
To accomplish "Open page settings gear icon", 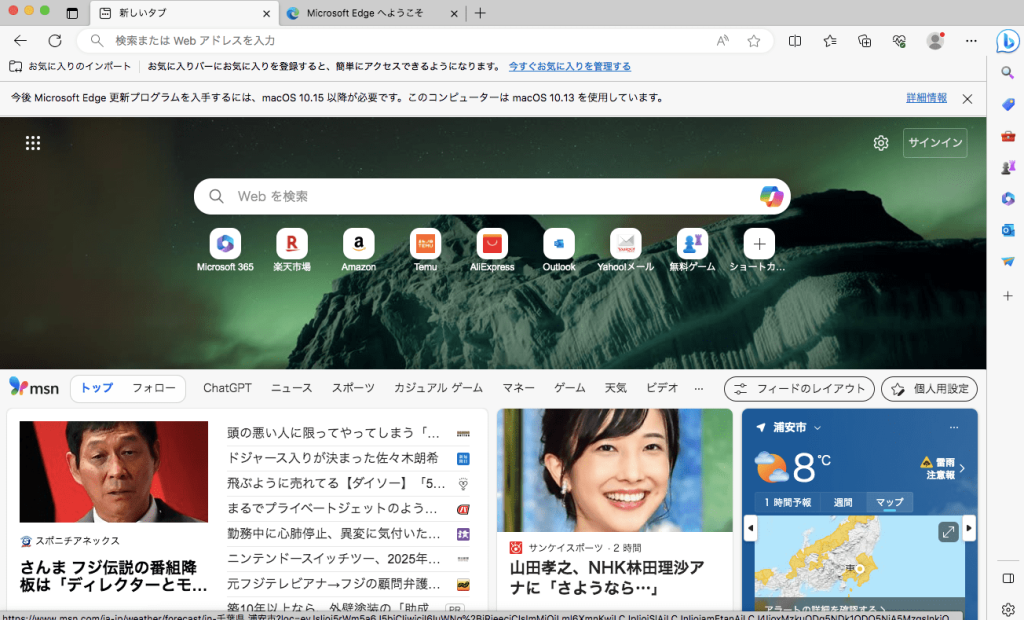I will point(880,143).
